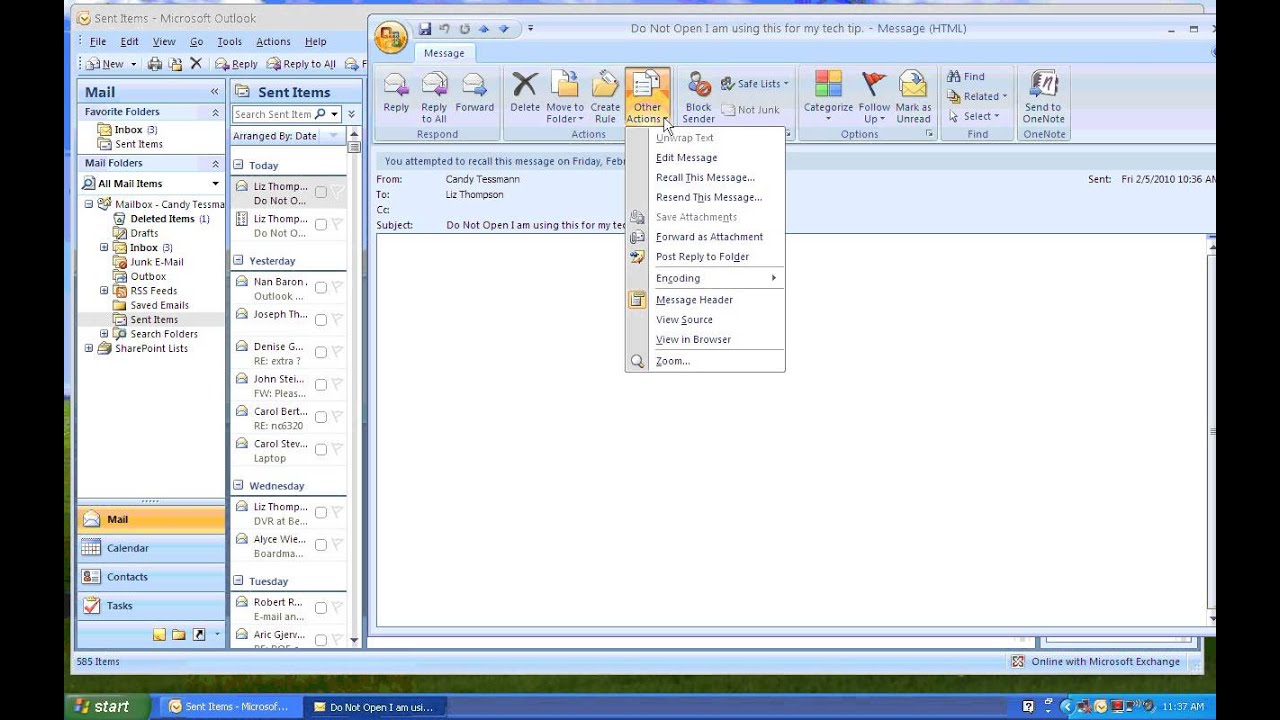Toggle the flag box for Aric Gjerv... message
The width and height of the screenshot is (1280, 720).
pyautogui.click(x=321, y=639)
